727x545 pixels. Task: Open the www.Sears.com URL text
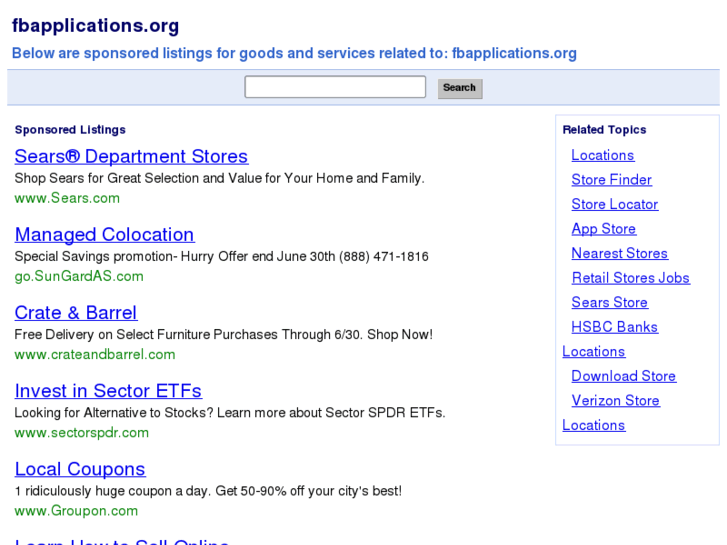point(67,198)
